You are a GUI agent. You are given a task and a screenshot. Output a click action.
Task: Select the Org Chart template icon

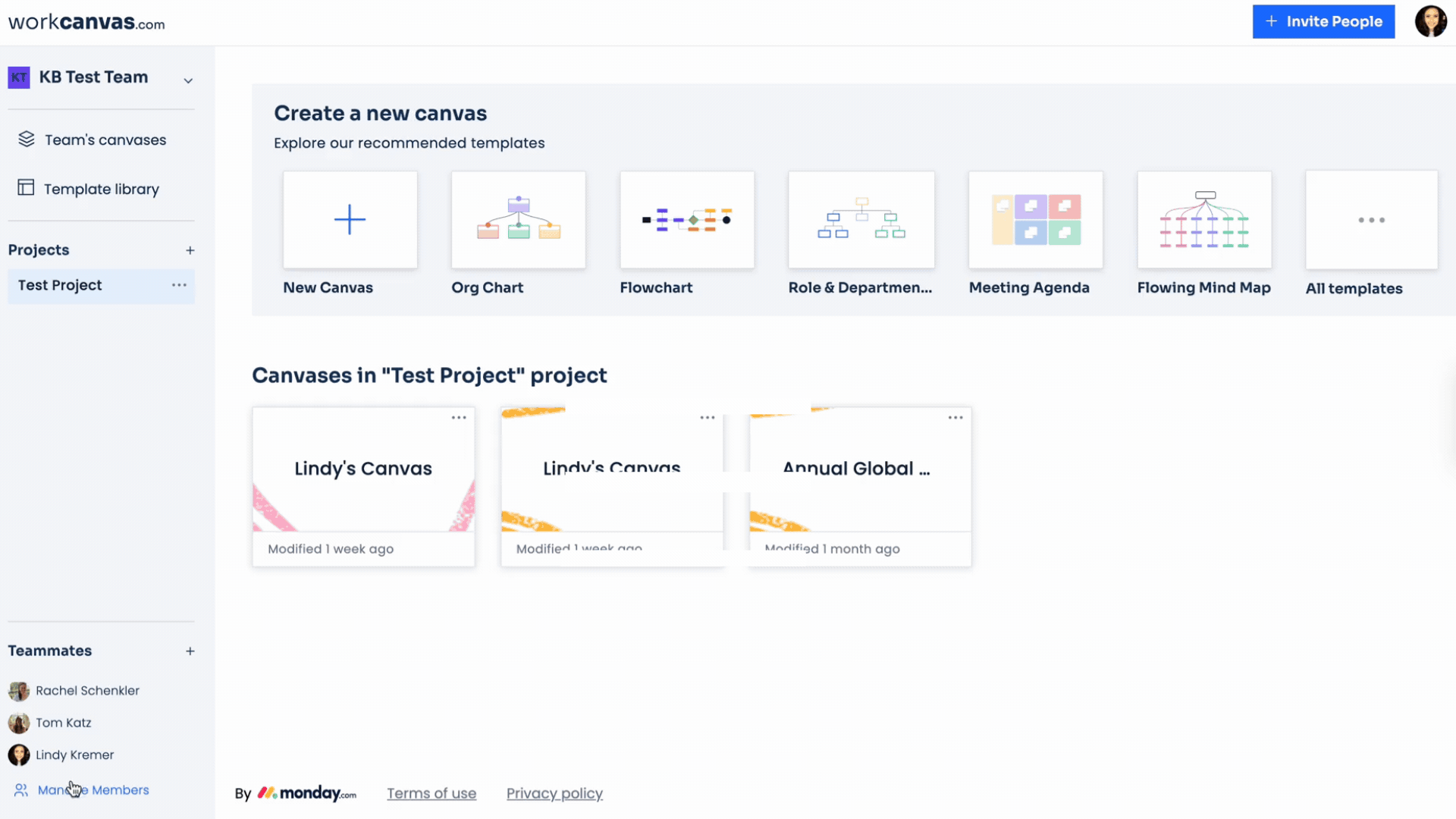pyautogui.click(x=518, y=220)
